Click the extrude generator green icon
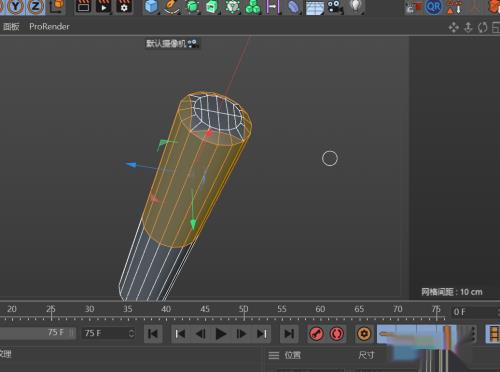Screen dimensions: 500x372 tap(212, 7)
